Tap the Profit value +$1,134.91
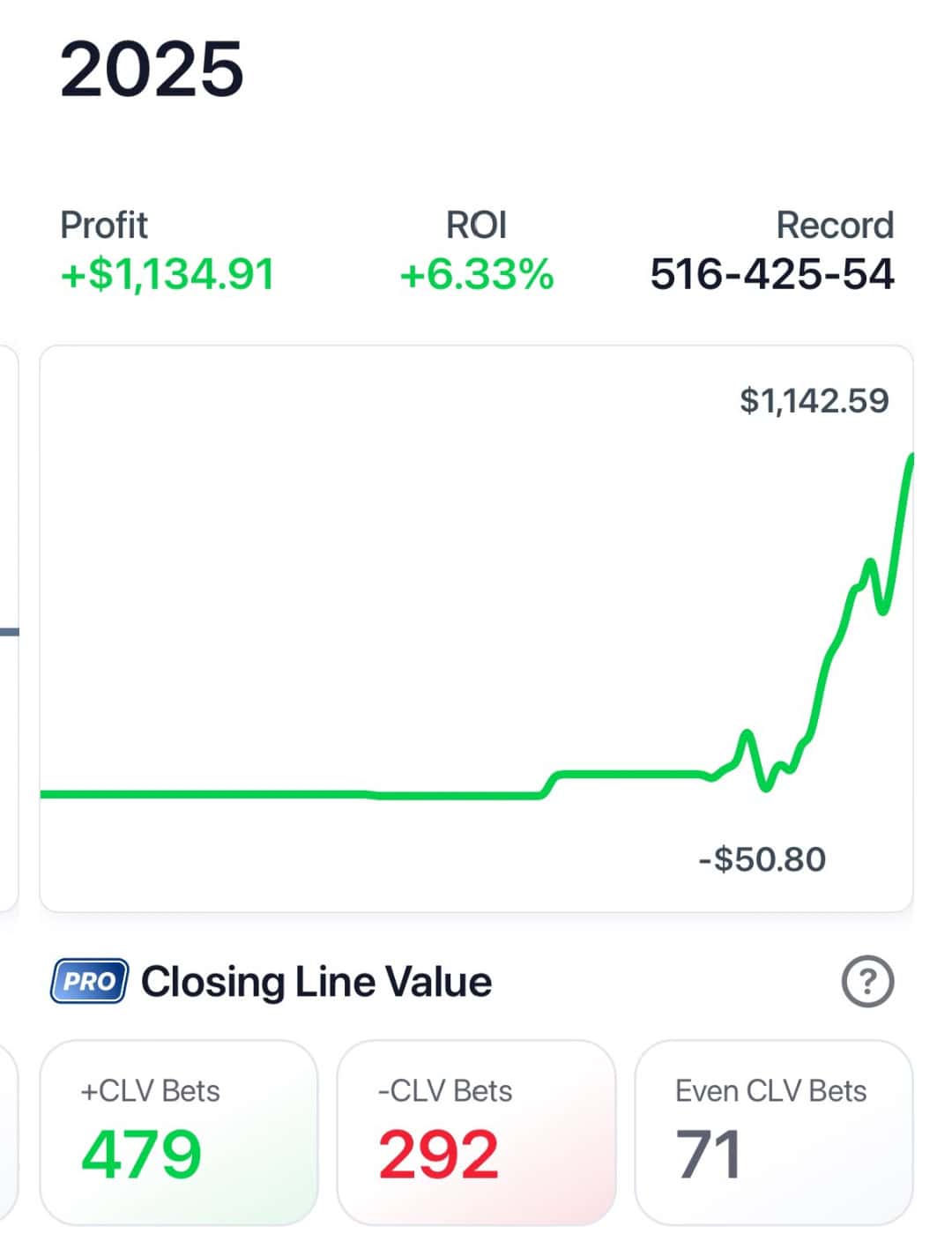 [x=167, y=274]
